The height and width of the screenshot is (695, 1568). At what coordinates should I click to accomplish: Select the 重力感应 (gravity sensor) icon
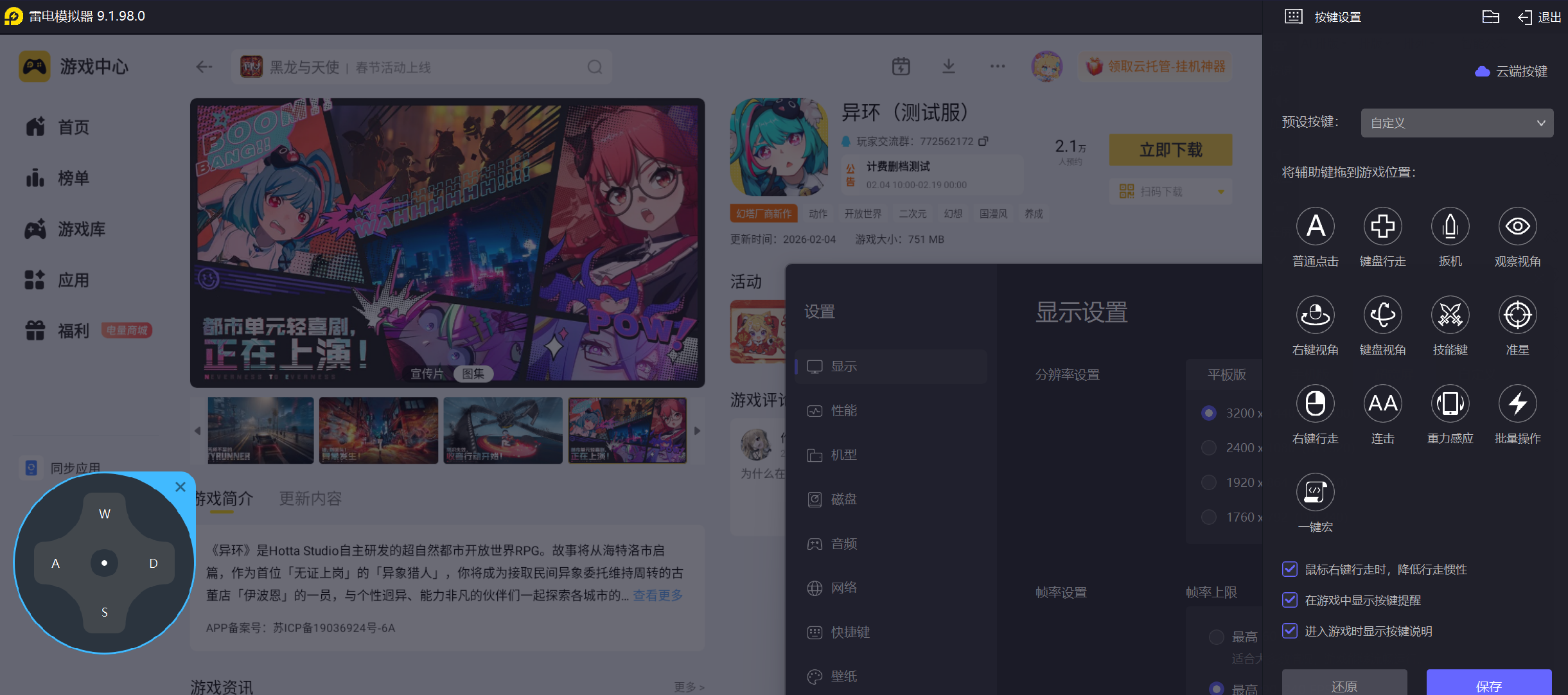tap(1450, 403)
